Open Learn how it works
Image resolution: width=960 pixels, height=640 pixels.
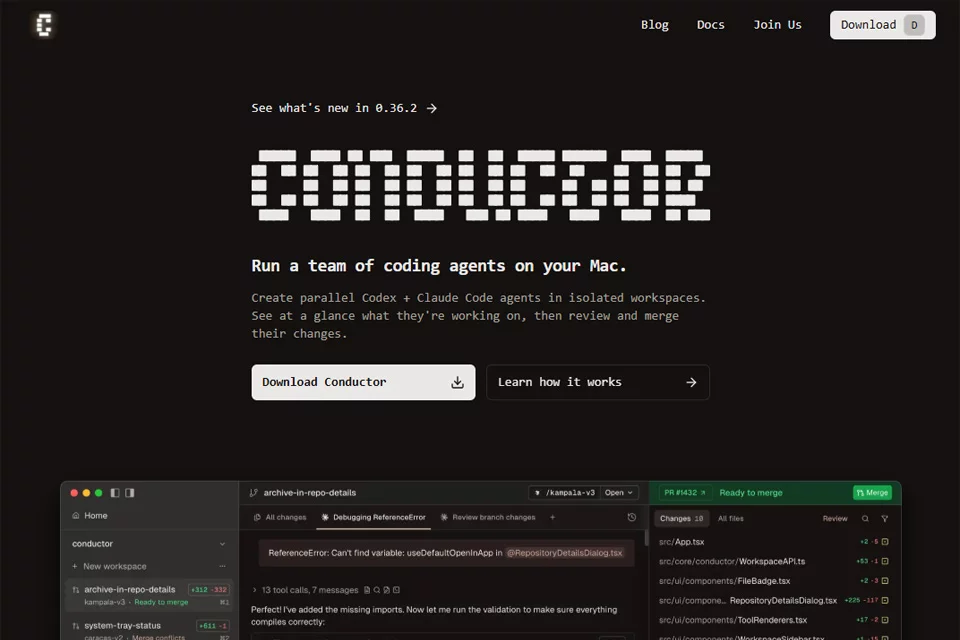coord(598,382)
